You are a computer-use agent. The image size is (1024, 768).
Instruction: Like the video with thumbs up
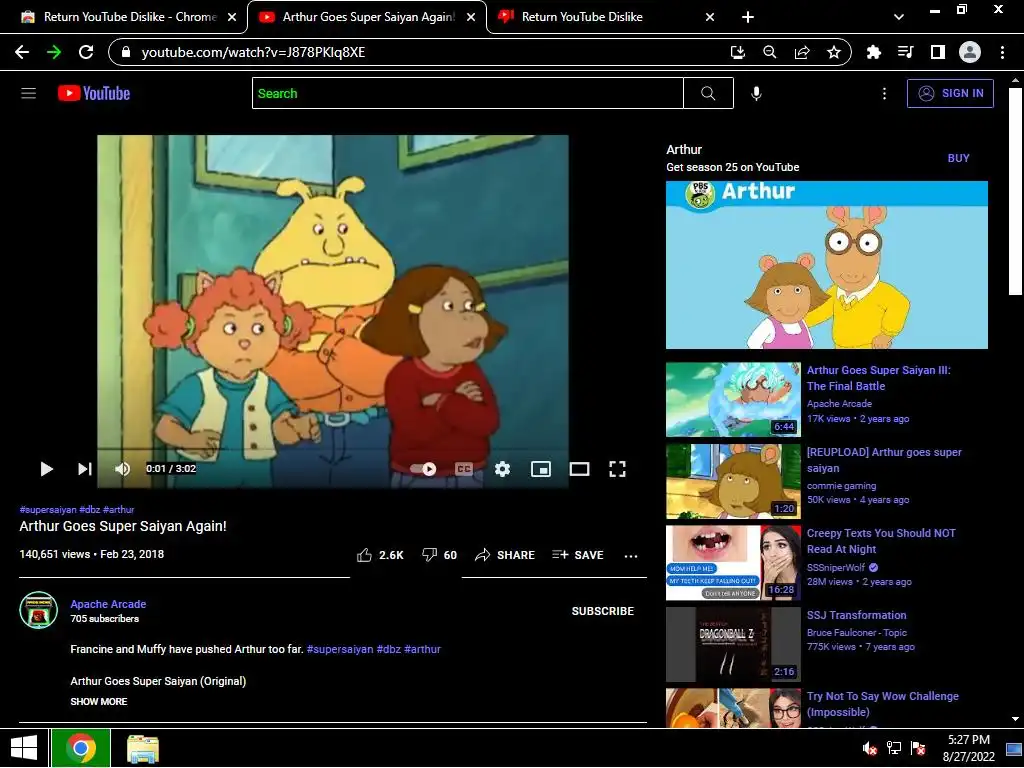pyautogui.click(x=380, y=555)
